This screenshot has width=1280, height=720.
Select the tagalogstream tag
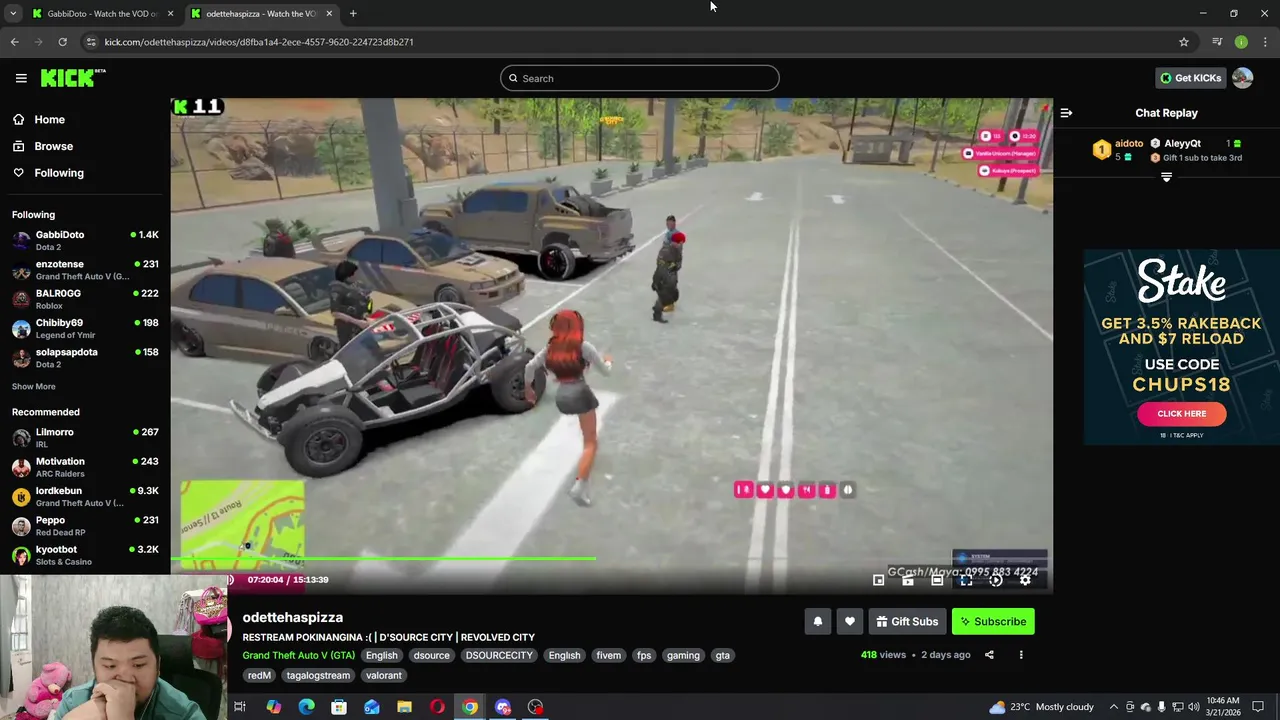[318, 676]
